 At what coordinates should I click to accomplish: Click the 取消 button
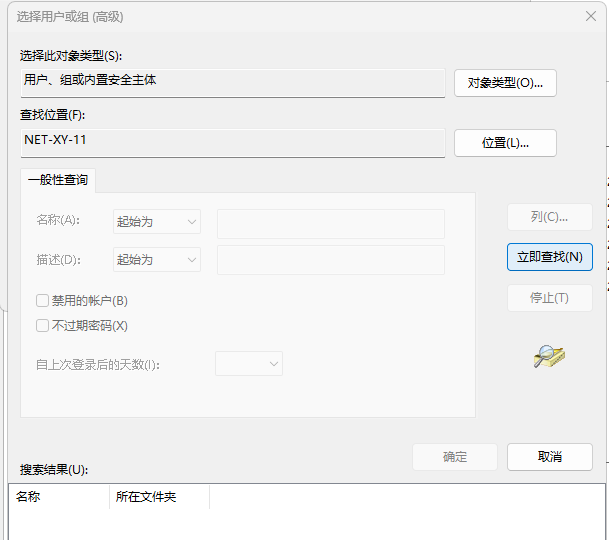click(549, 457)
